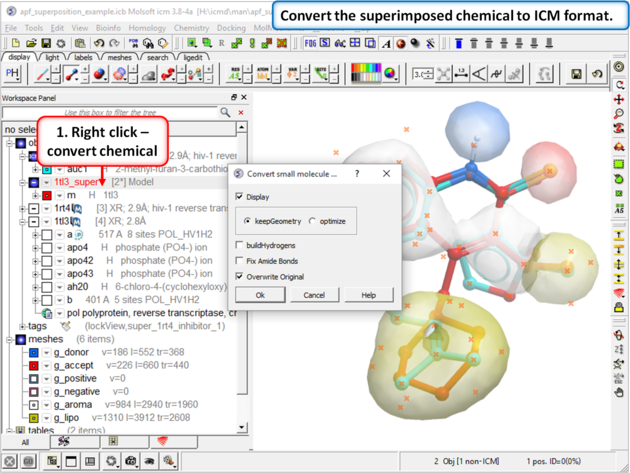The height and width of the screenshot is (473, 630).
Task: Click the color wheel sphere icon
Action: [x=389, y=74]
